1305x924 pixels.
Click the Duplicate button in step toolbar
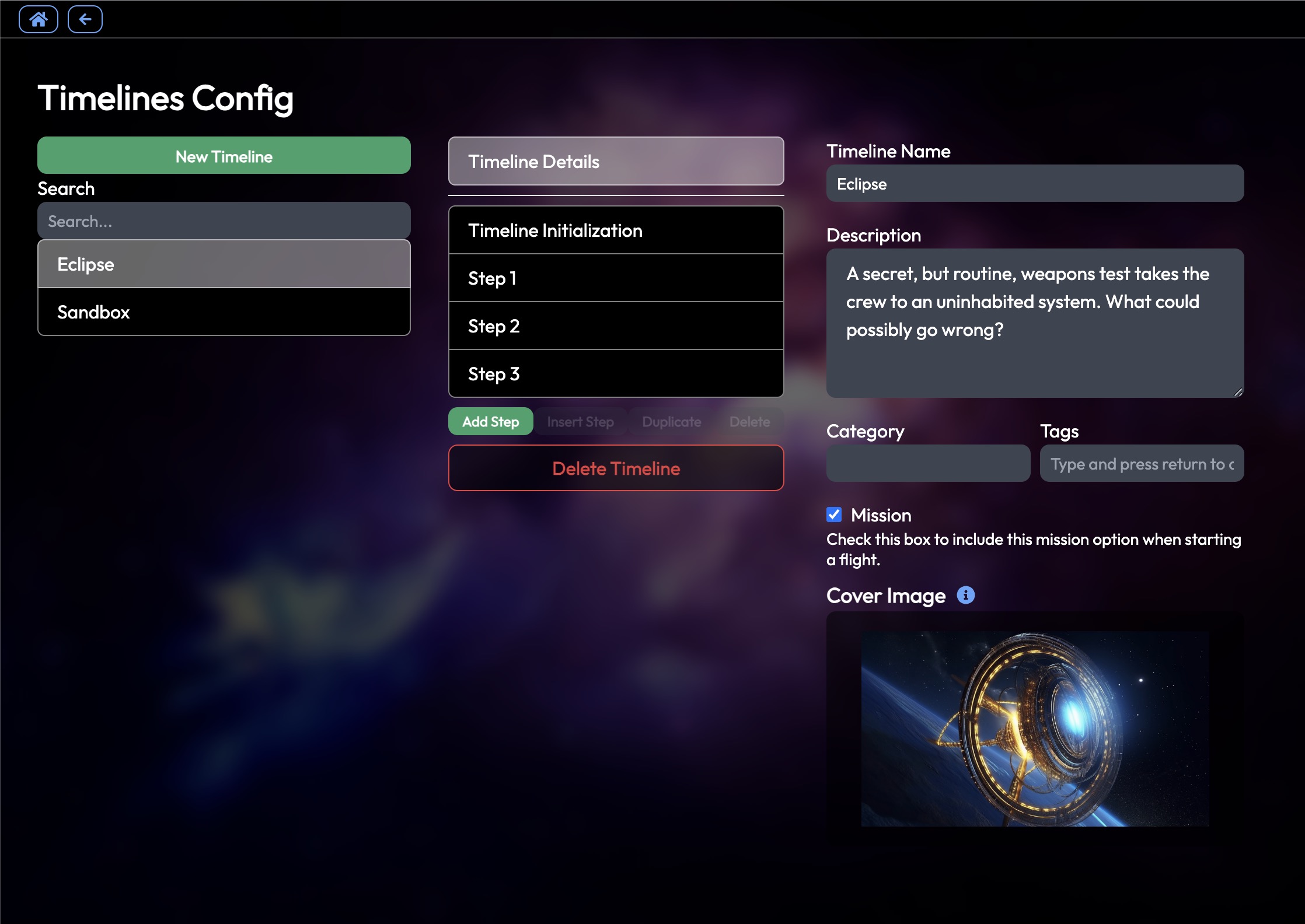pyautogui.click(x=671, y=421)
